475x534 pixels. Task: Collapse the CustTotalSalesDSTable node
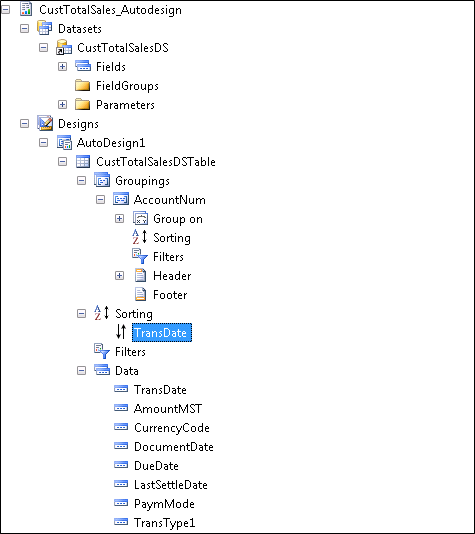[62, 161]
